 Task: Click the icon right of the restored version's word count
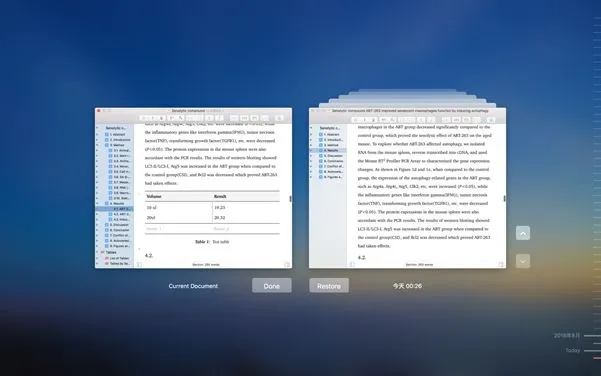coord(501,264)
